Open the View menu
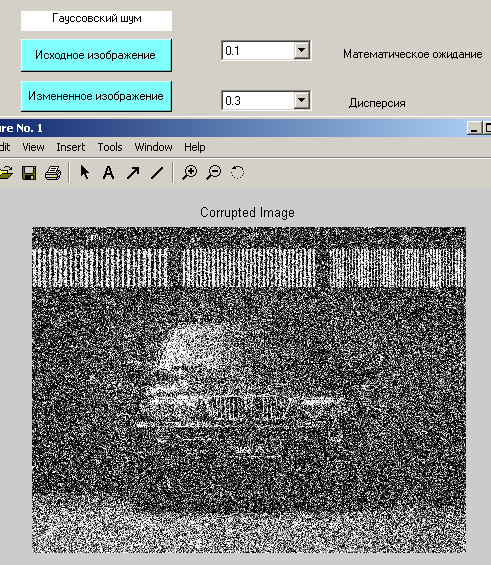Viewport: 491px width, 565px height. (x=33, y=147)
